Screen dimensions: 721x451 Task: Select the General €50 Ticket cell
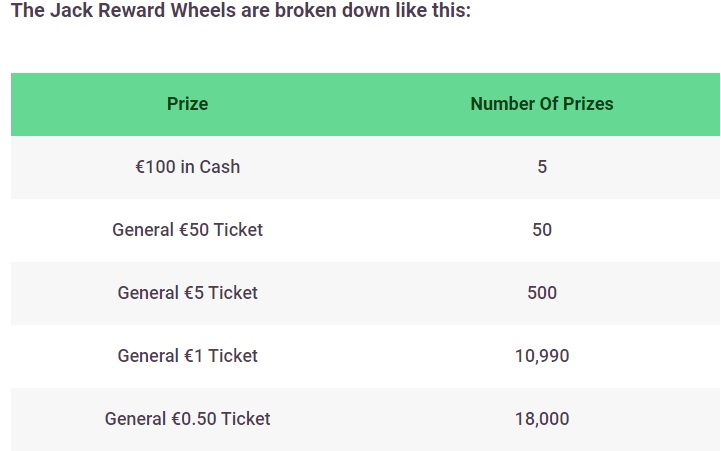188,230
